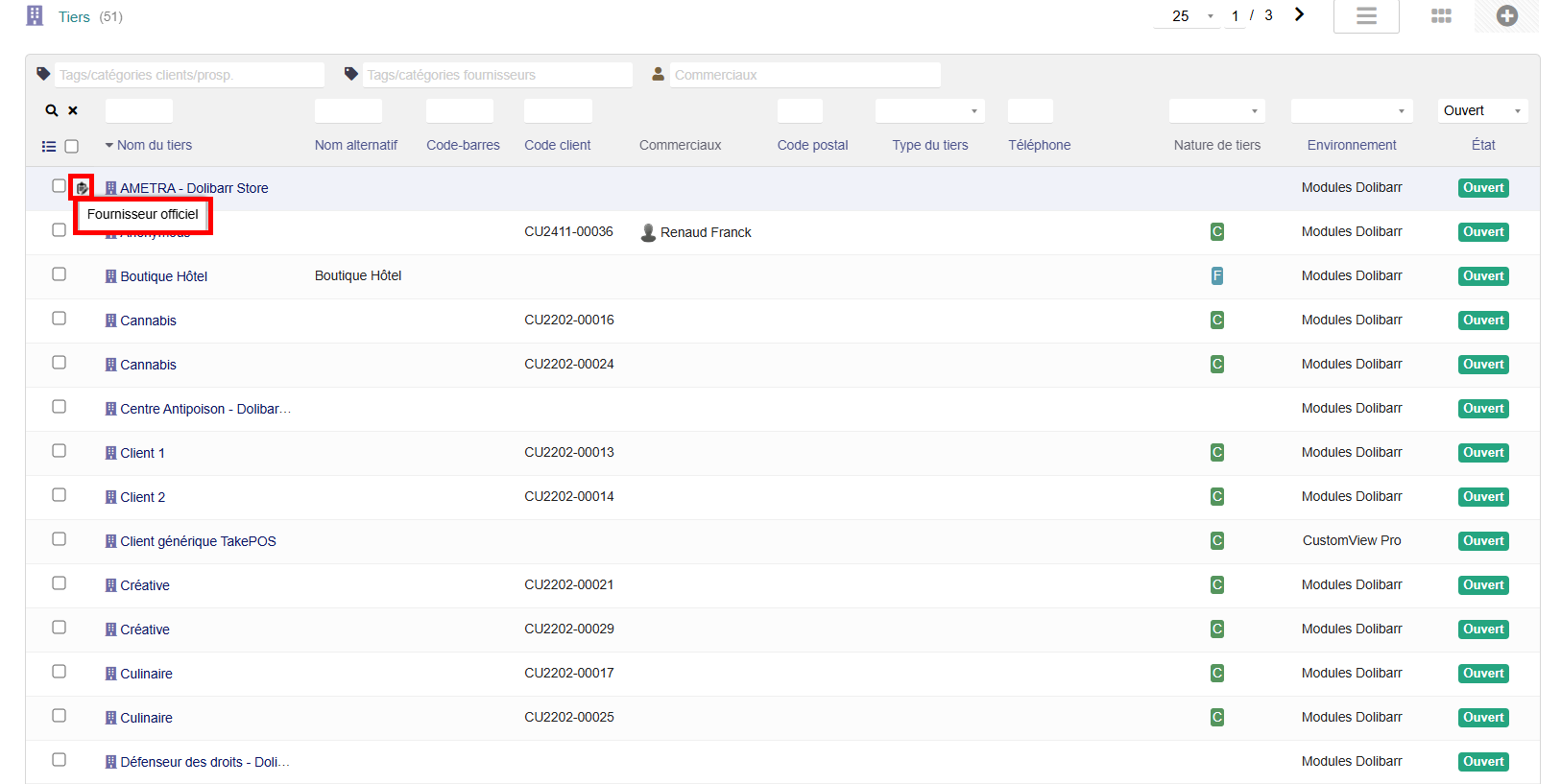Open column selector list icon

tap(49, 147)
